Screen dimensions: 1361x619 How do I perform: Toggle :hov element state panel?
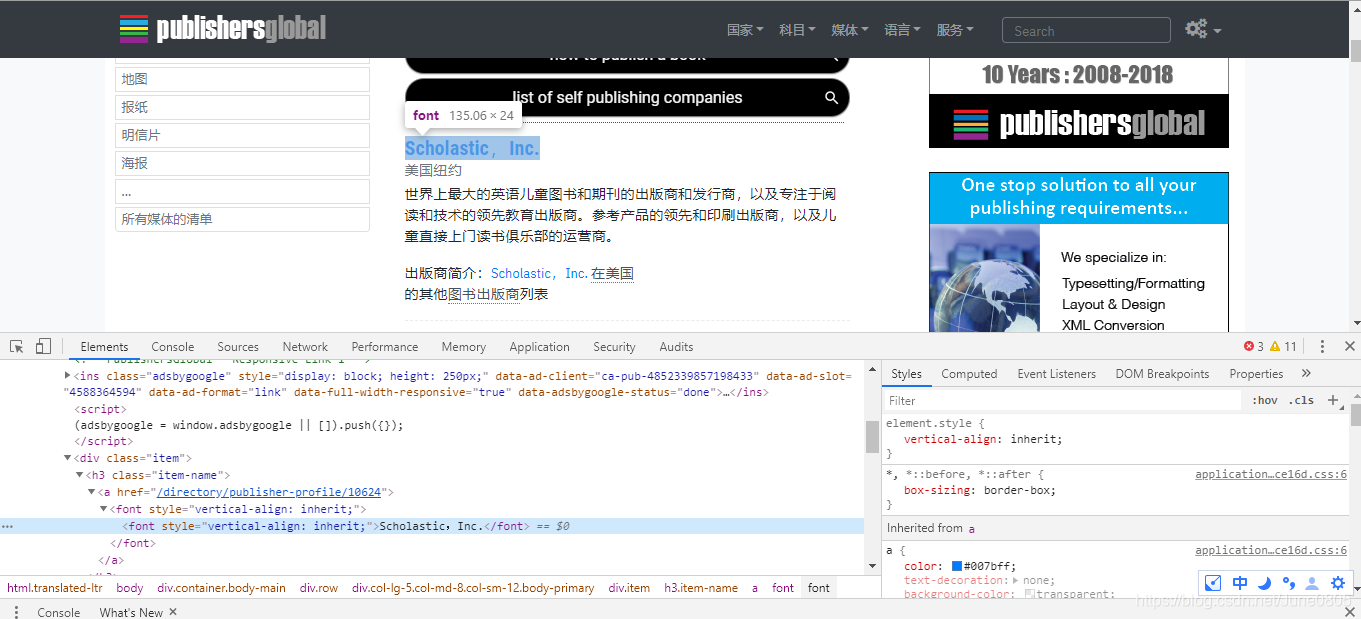(x=1265, y=400)
